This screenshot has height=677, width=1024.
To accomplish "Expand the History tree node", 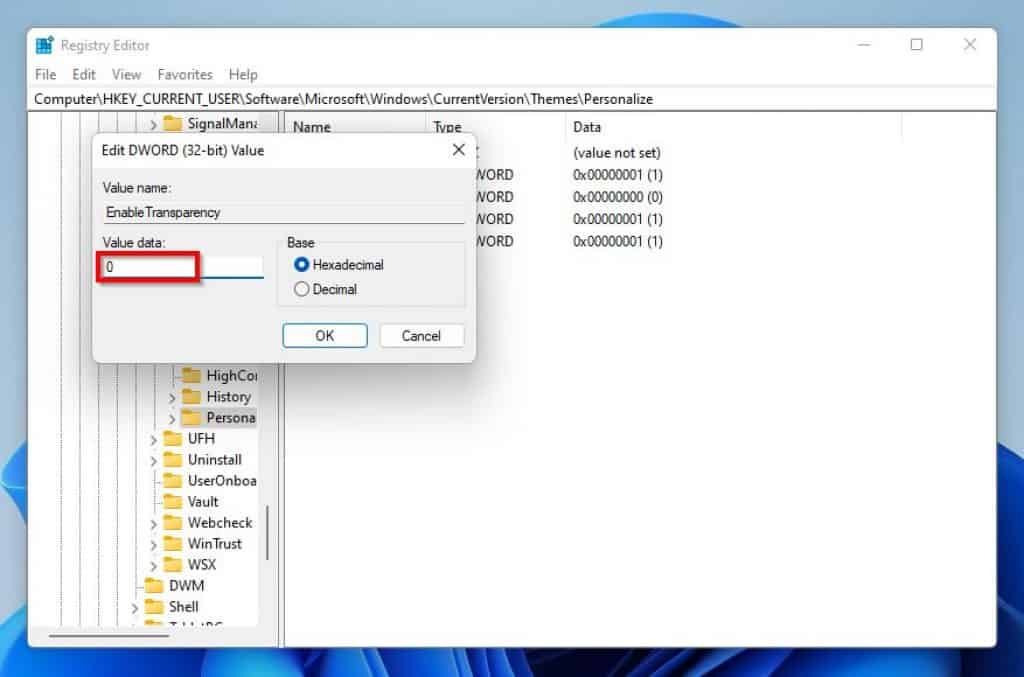I will [172, 398].
